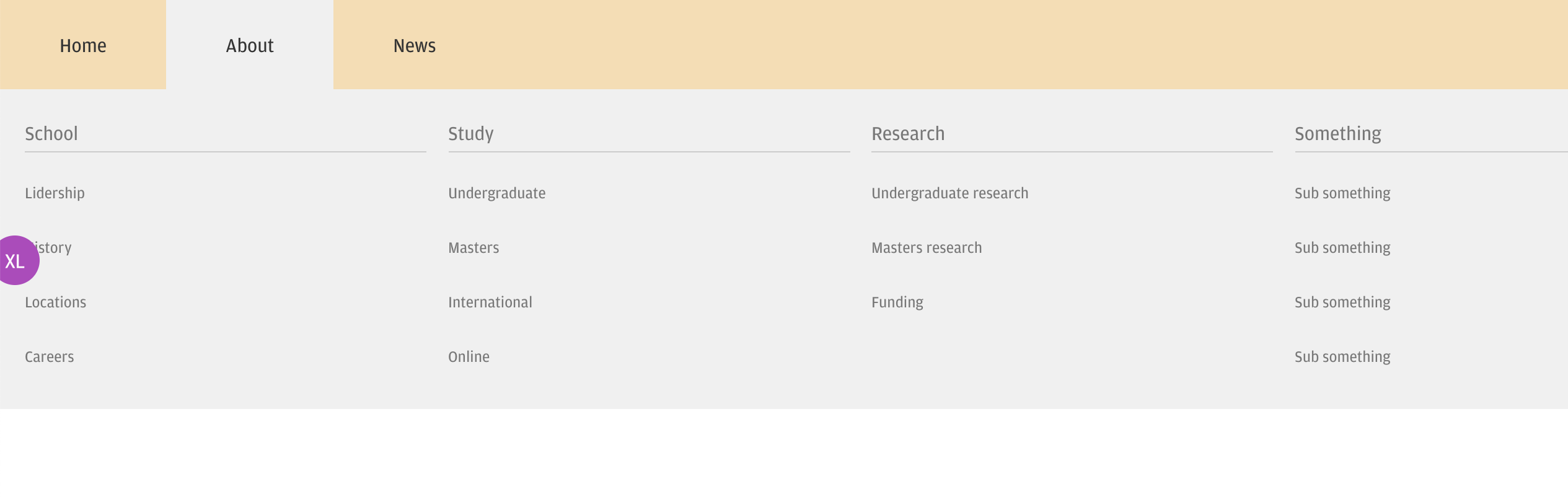1568x497 pixels.
Task: Visit the Careers link
Action: 49,357
